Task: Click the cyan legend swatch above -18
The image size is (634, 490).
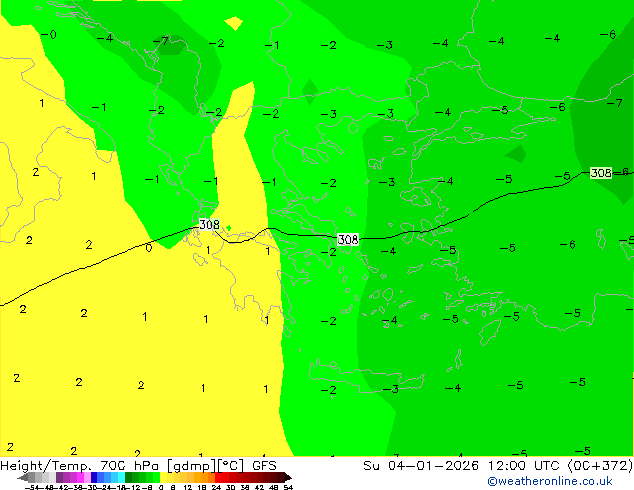Action: click(121, 477)
